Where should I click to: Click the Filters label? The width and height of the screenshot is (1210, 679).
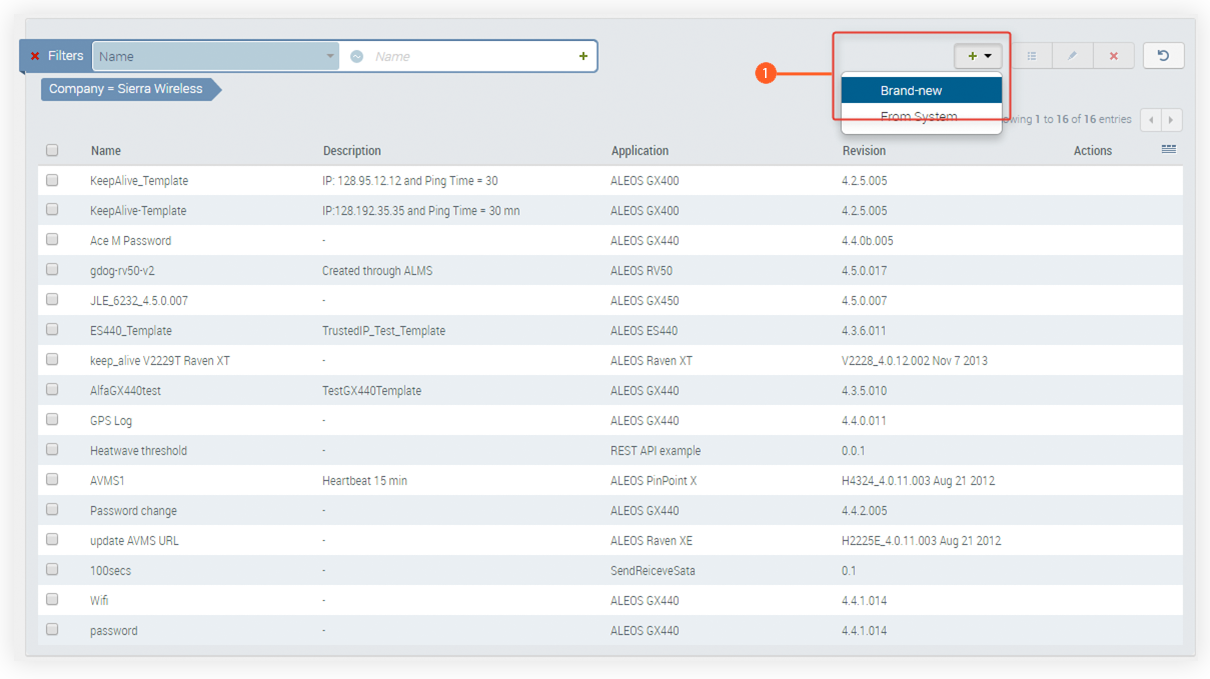pyautogui.click(x=66, y=56)
